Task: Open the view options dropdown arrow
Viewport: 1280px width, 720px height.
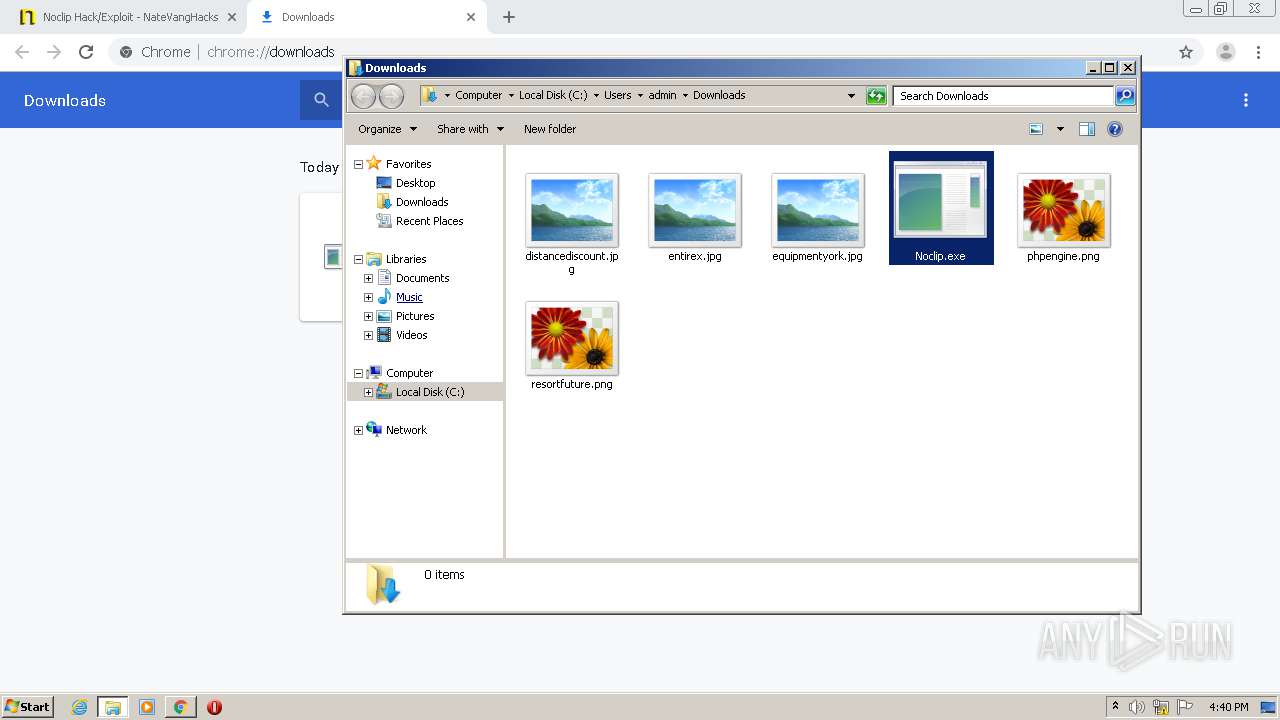Action: click(x=1060, y=129)
